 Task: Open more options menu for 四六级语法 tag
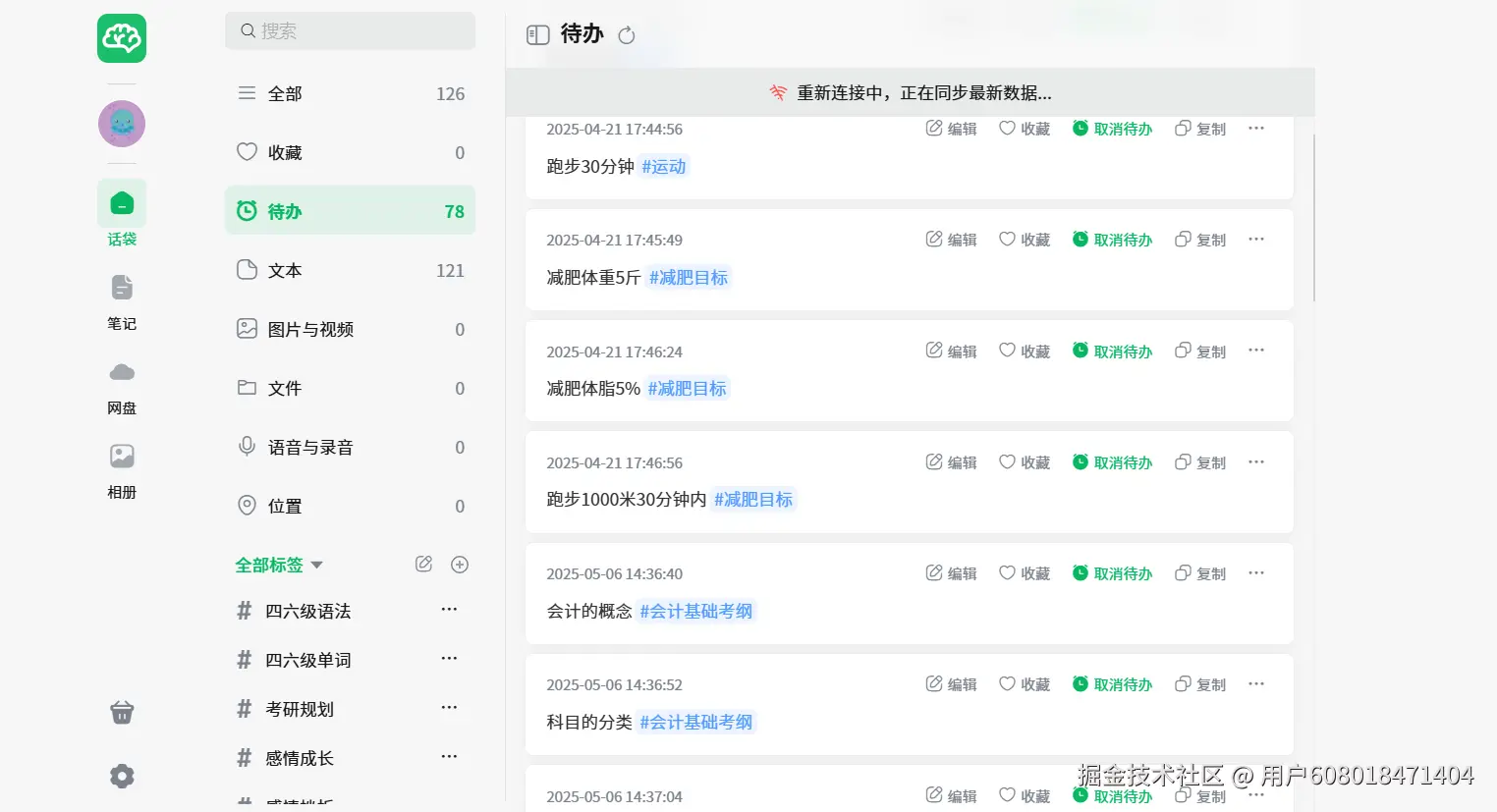(x=449, y=610)
